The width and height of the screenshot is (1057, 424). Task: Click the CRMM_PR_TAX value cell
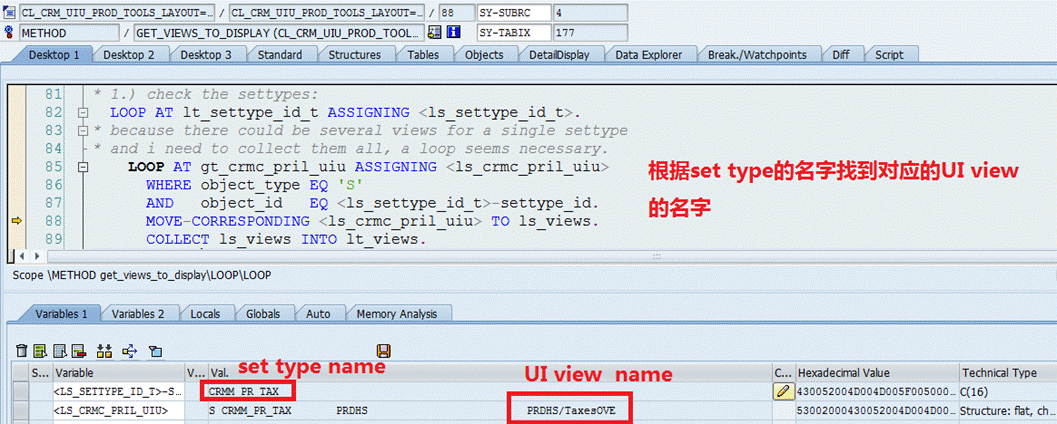[x=490, y=391]
